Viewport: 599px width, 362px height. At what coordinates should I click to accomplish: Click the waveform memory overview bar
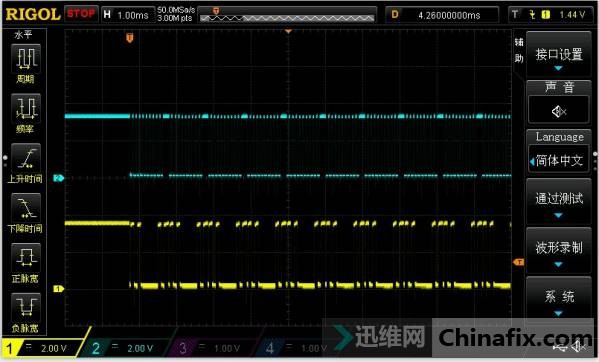tap(287, 15)
